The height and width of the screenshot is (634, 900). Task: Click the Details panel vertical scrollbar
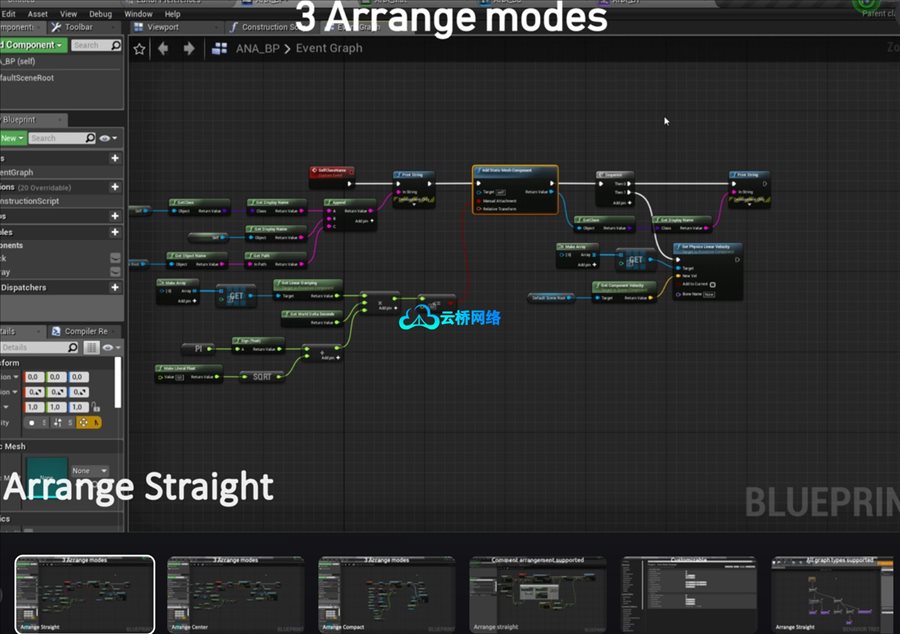click(x=118, y=382)
